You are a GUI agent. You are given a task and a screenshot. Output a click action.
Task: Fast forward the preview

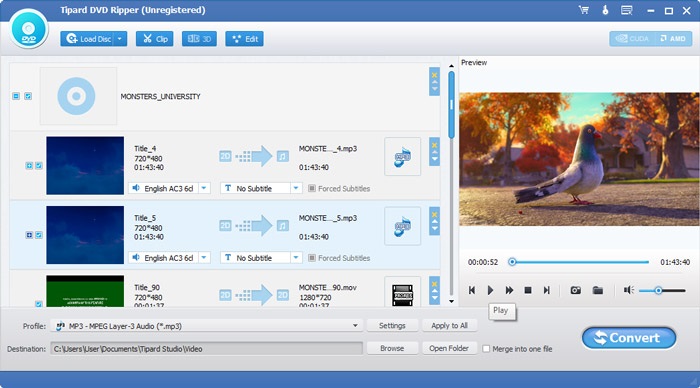(509, 290)
